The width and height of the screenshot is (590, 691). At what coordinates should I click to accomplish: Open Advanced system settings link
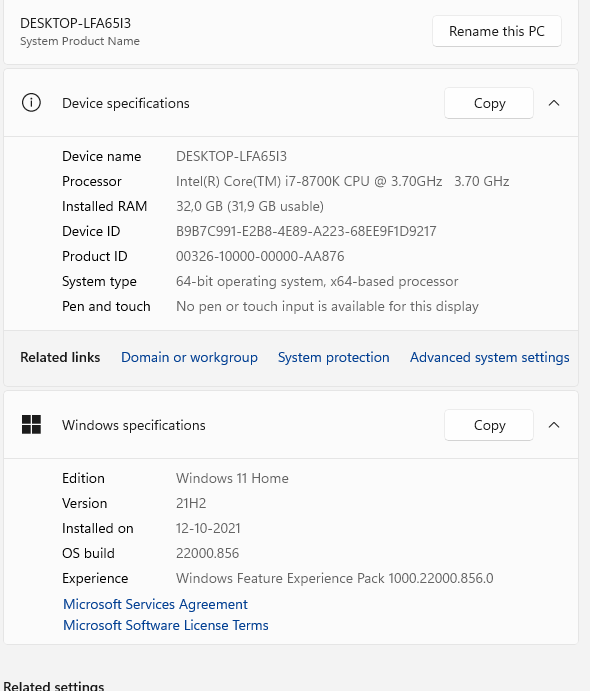coord(490,357)
